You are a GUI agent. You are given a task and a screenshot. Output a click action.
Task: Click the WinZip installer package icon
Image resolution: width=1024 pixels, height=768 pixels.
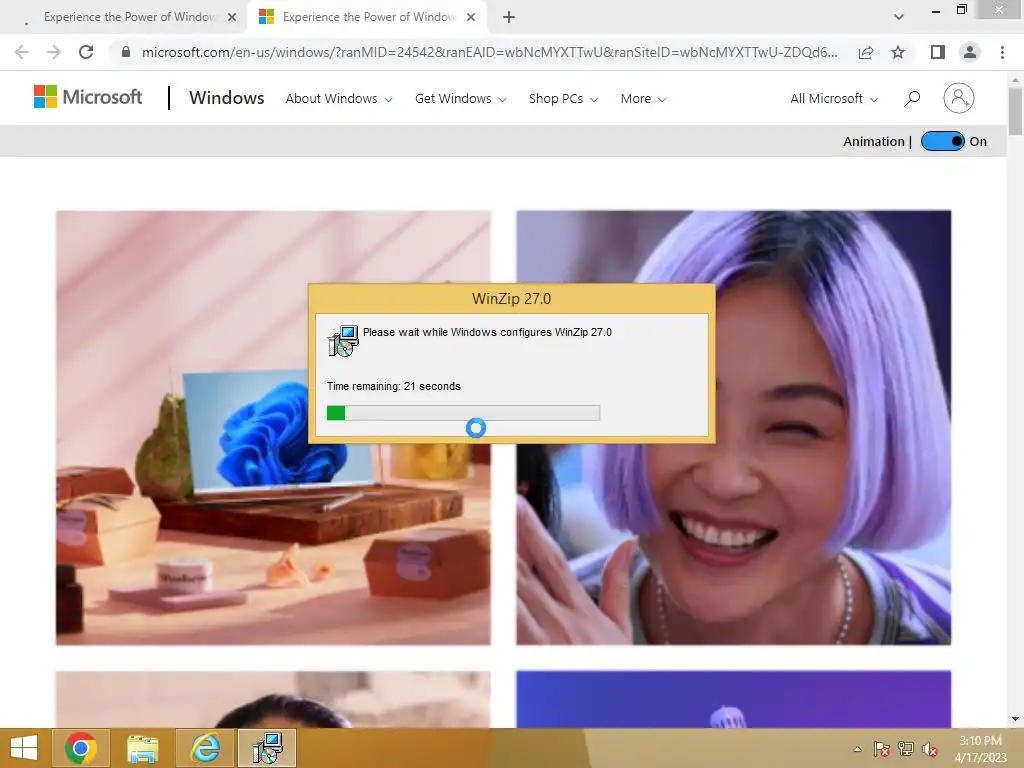coord(343,340)
